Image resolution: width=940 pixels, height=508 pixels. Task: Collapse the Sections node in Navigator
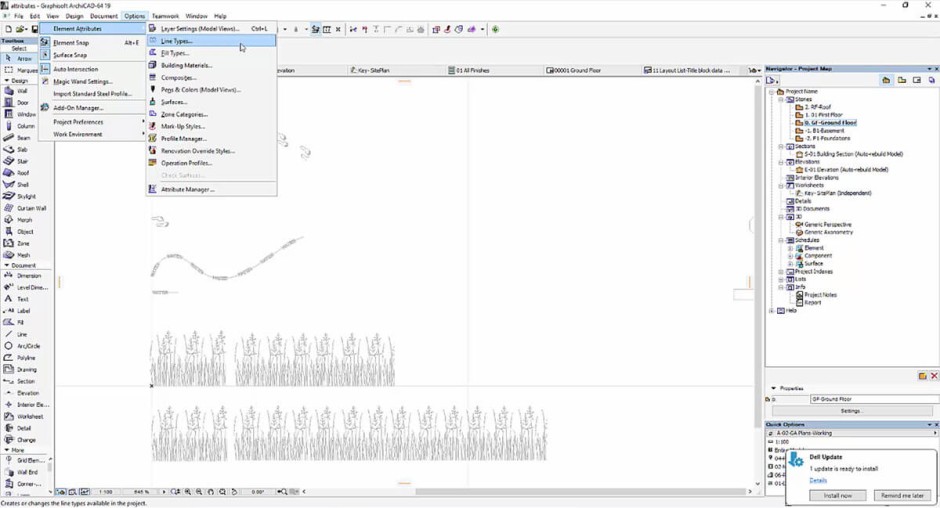pyautogui.click(x=781, y=146)
